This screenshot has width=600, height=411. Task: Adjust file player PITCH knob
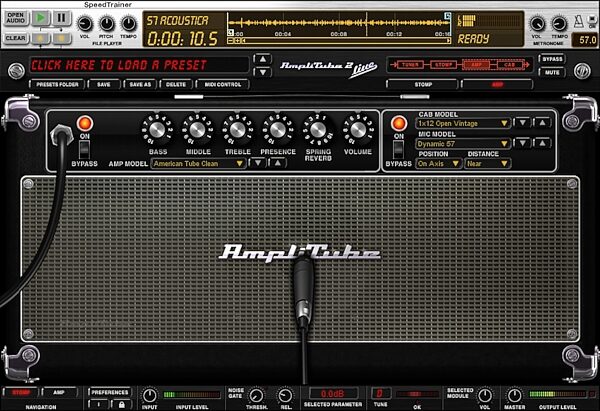pyautogui.click(x=106, y=24)
